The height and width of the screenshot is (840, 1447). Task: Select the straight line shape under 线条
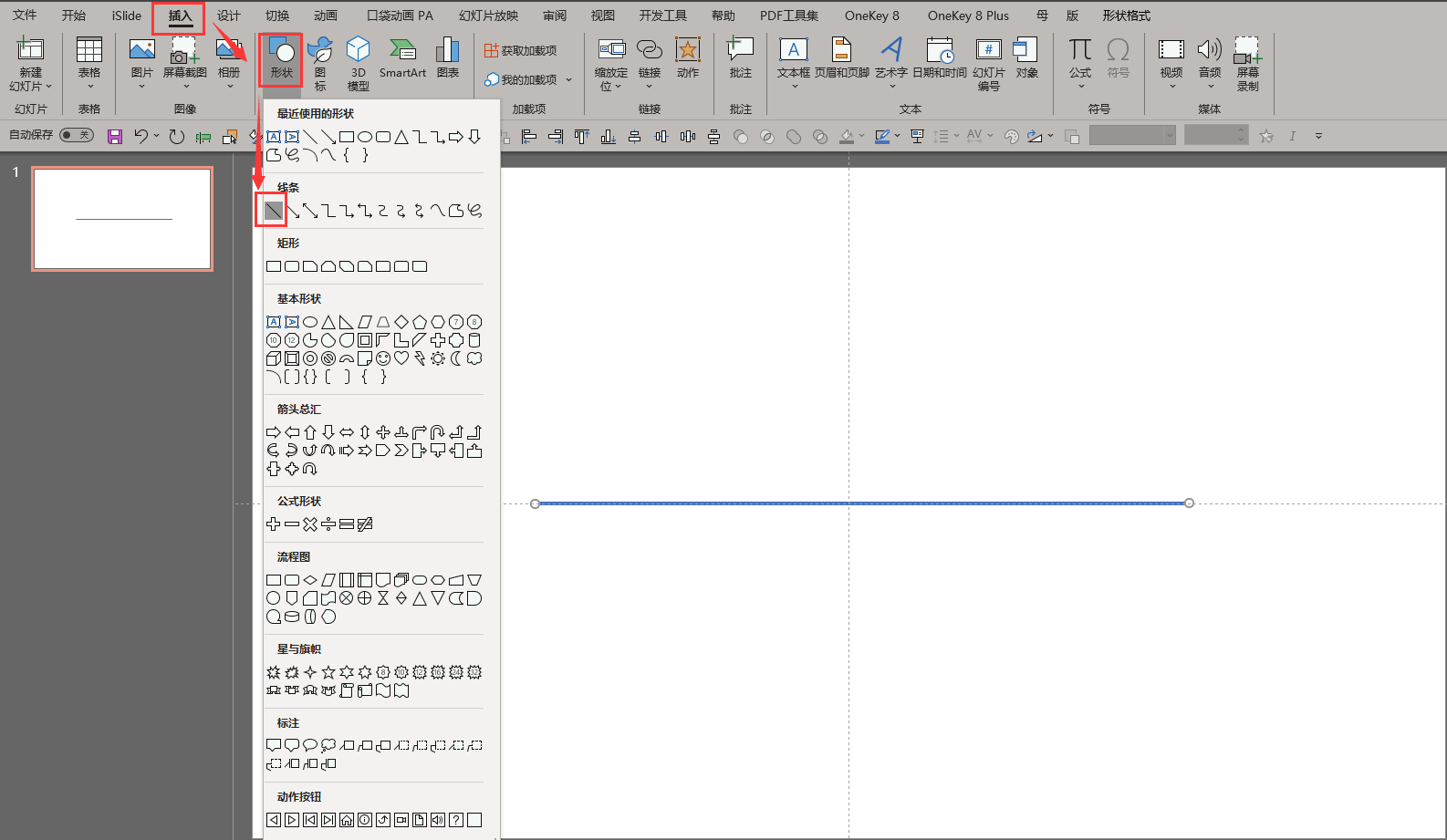pyautogui.click(x=274, y=211)
